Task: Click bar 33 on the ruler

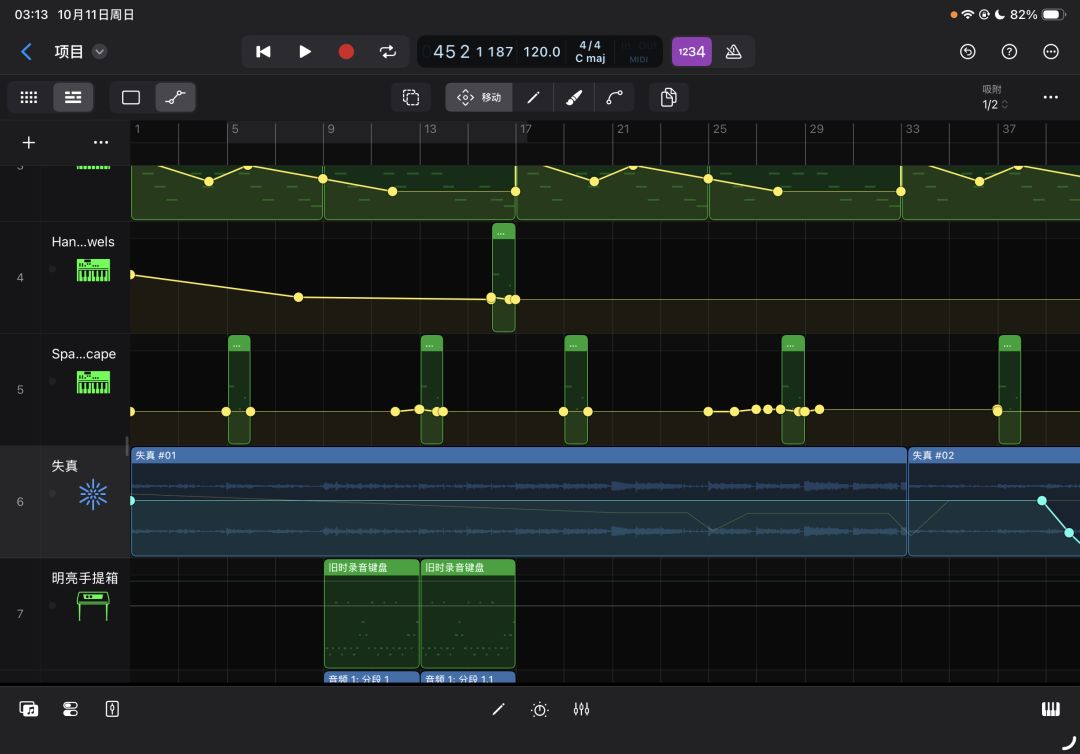Action: click(912, 129)
